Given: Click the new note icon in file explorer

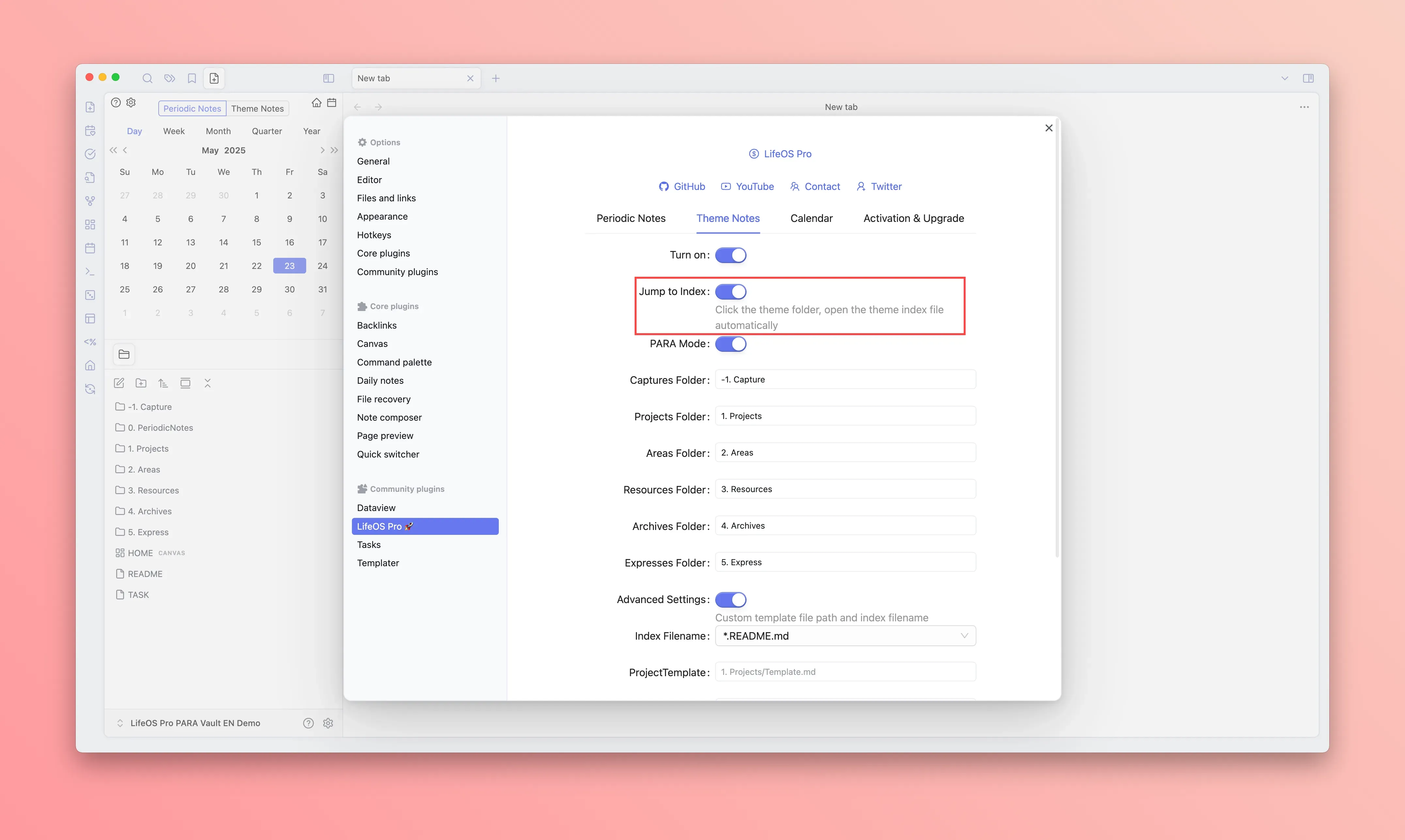Looking at the screenshot, I should 119,383.
